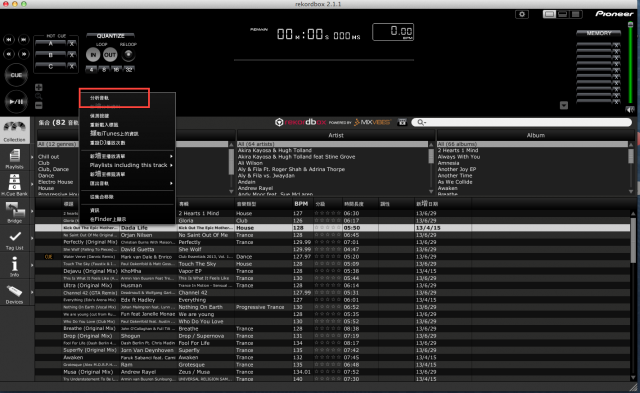Expand the Devices sidebar arrow
The height and width of the screenshot is (393, 640).
point(32,293)
